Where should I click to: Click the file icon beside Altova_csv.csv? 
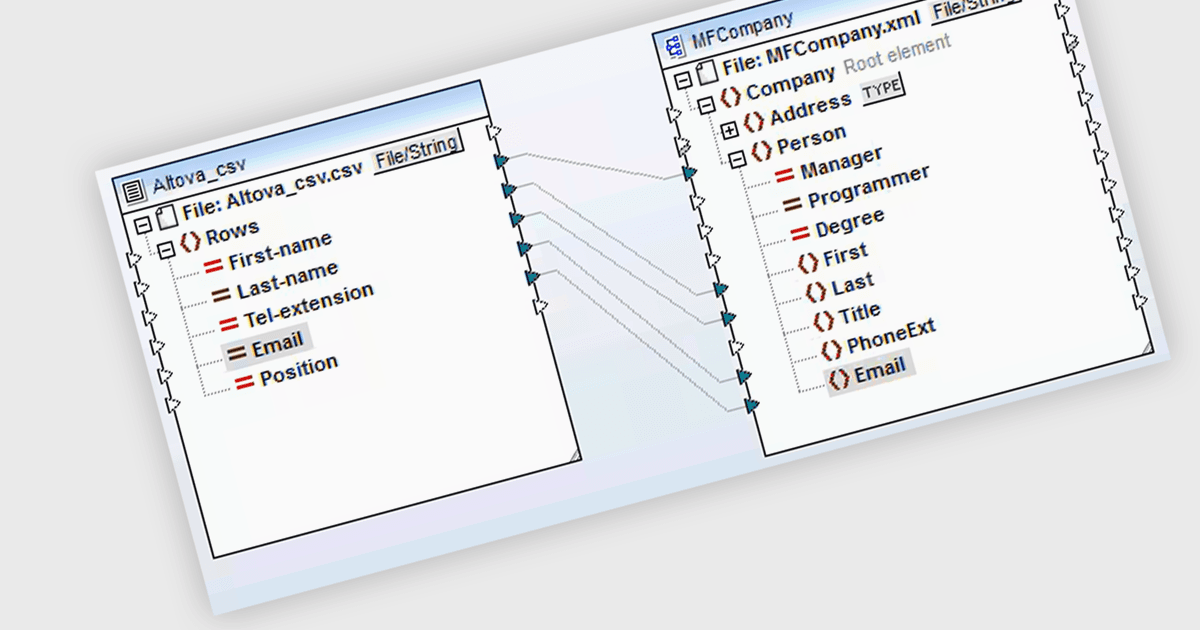click(x=165, y=218)
